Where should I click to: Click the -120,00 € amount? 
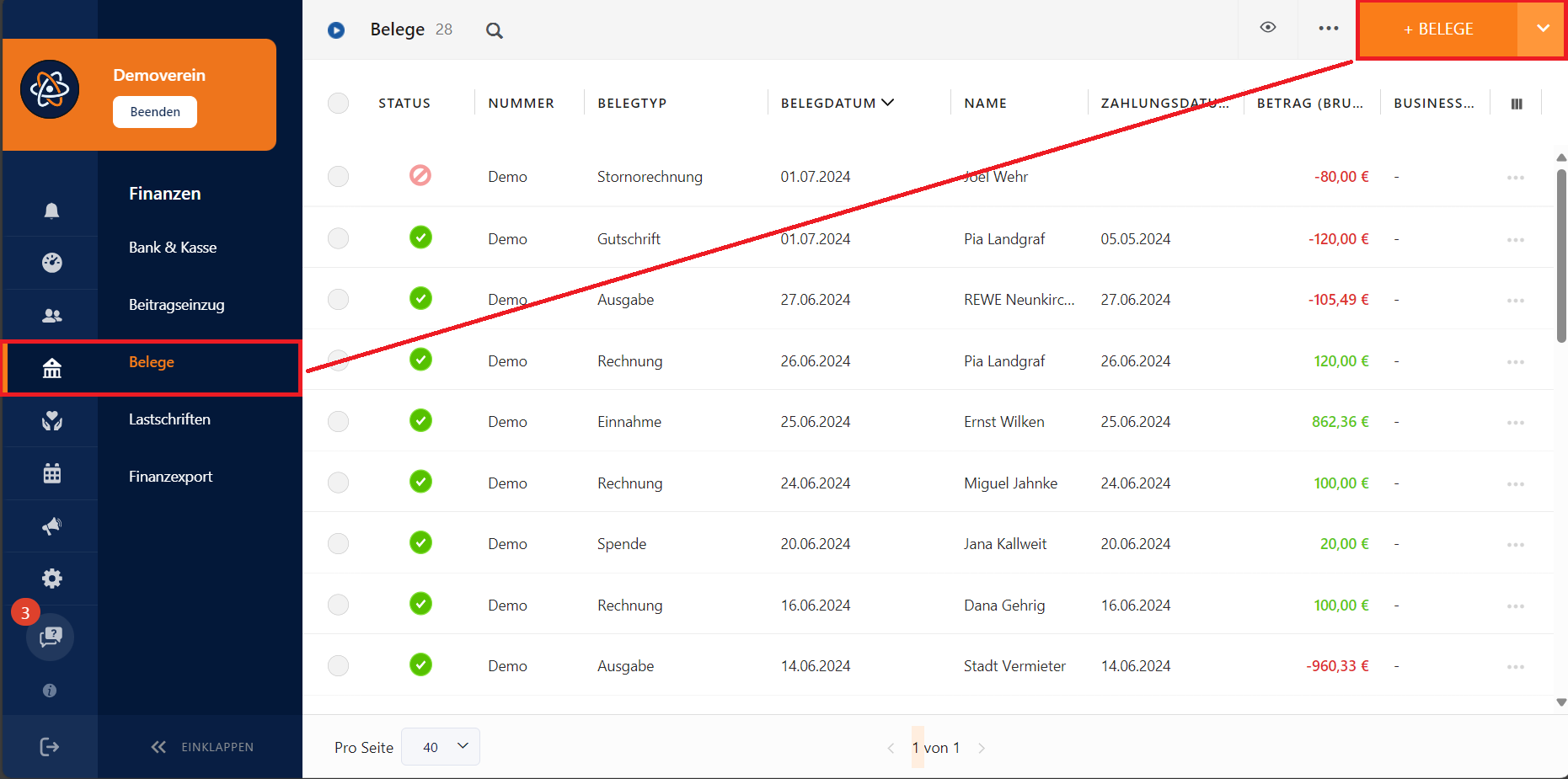(1338, 239)
